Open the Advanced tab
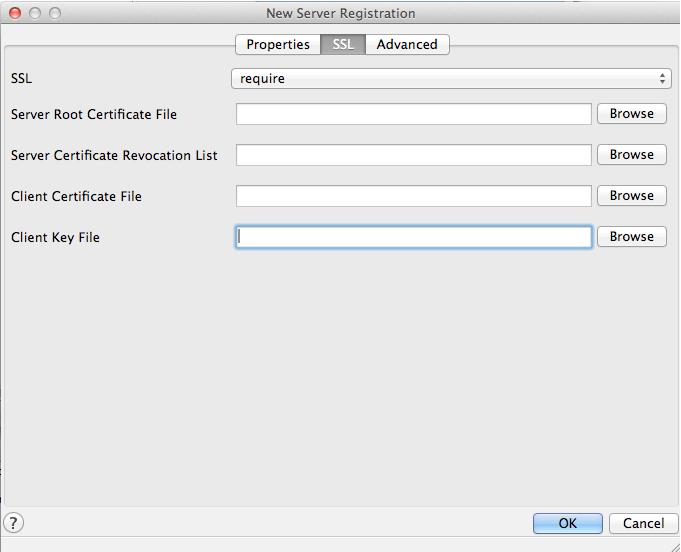 [x=407, y=44]
